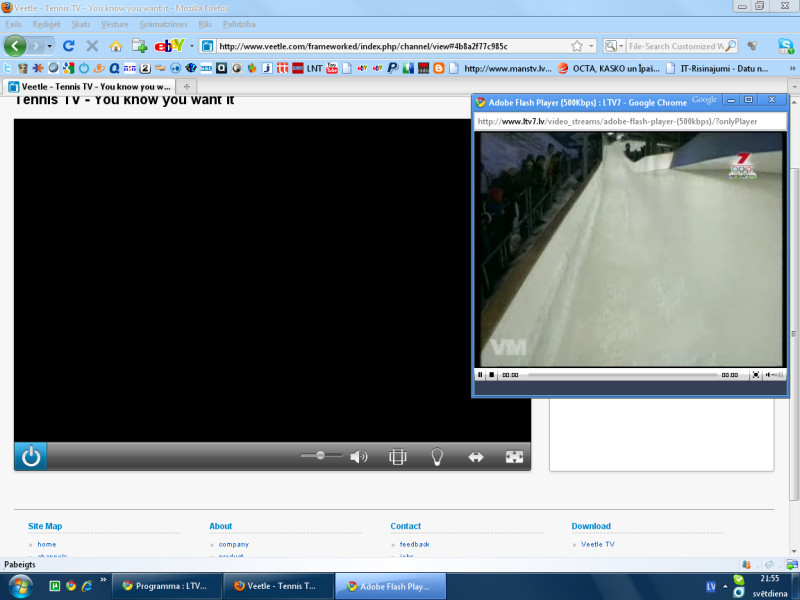Screen dimensions: 800x600
Task: Open the tab list dropdown arrow
Action: [794, 87]
